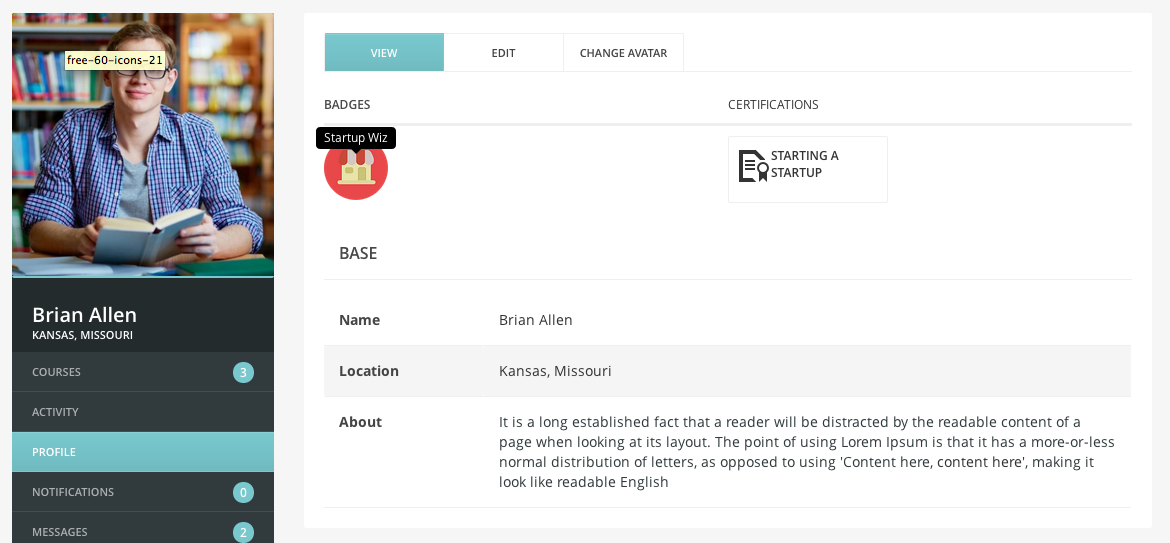Open Courses in the sidebar menu

(x=57, y=372)
